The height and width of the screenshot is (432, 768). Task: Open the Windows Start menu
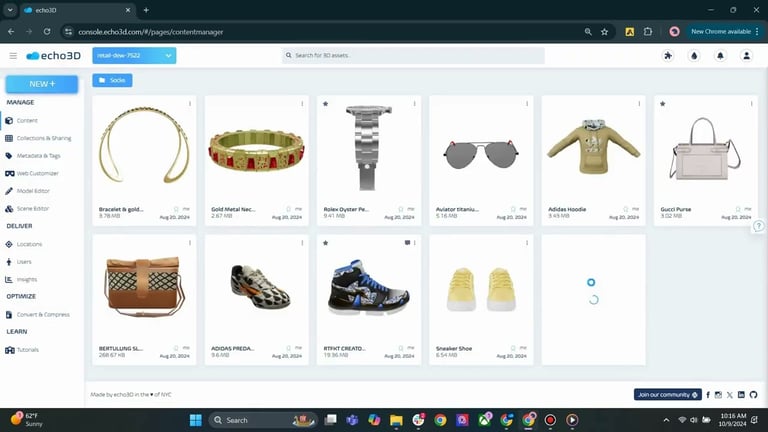click(195, 420)
